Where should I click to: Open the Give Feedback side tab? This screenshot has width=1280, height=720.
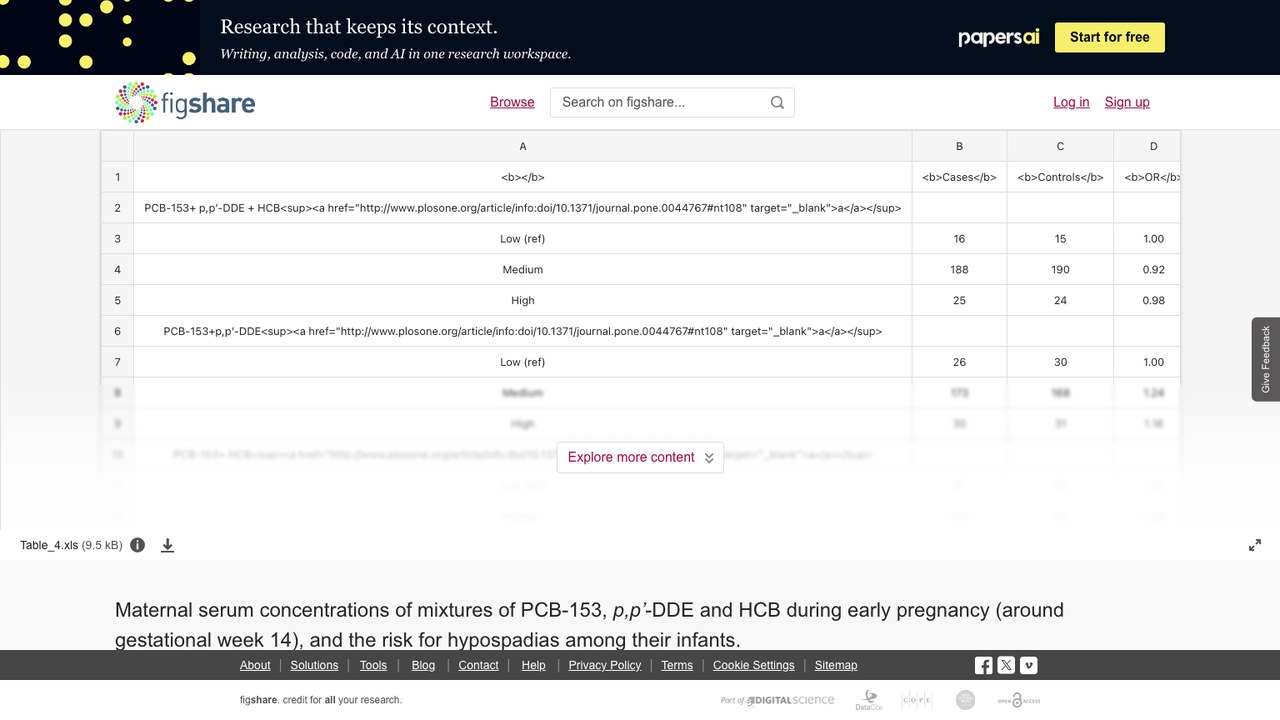[x=1266, y=359]
